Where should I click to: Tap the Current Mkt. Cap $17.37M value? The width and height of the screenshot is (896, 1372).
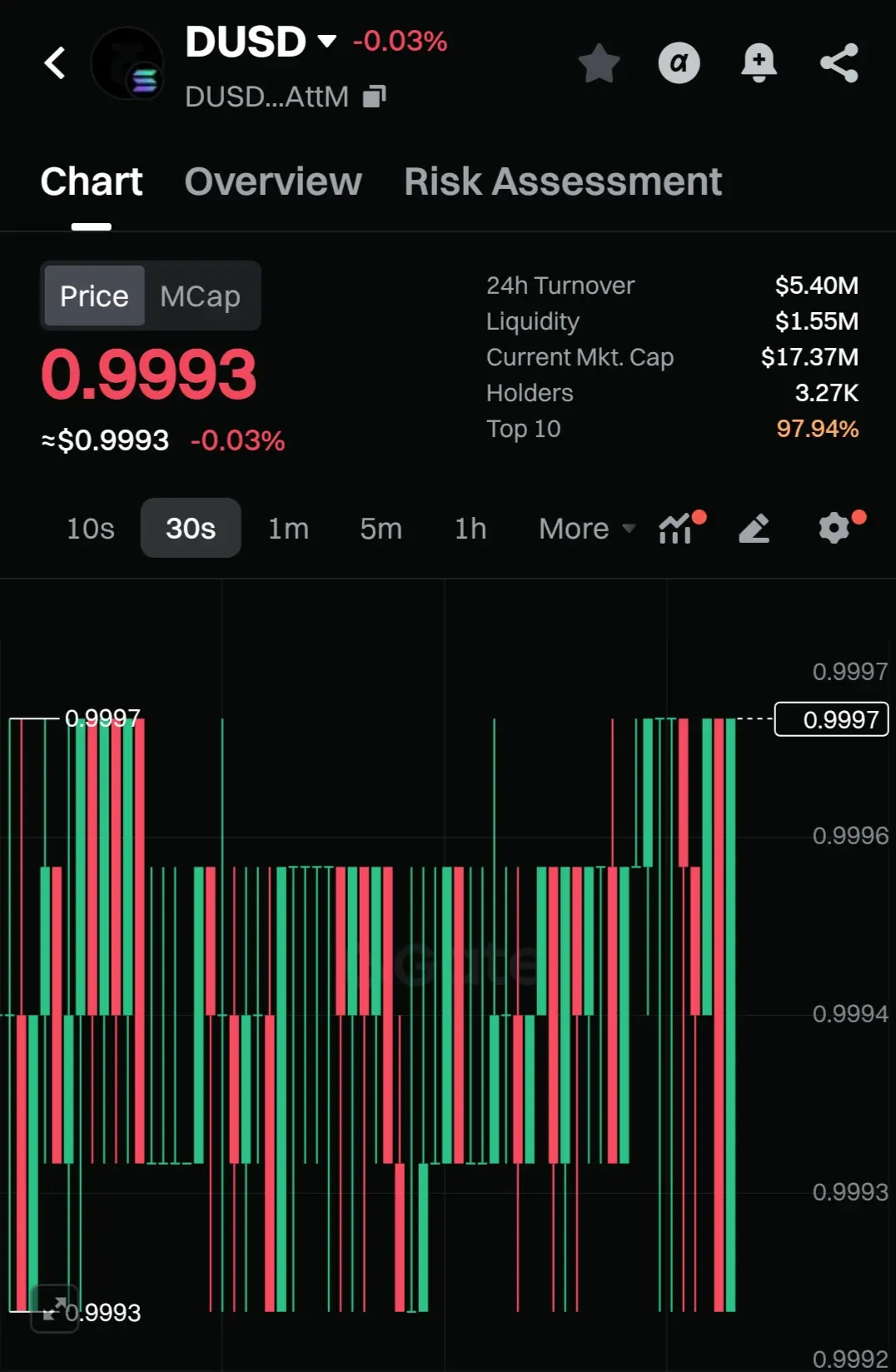pyautogui.click(x=809, y=357)
